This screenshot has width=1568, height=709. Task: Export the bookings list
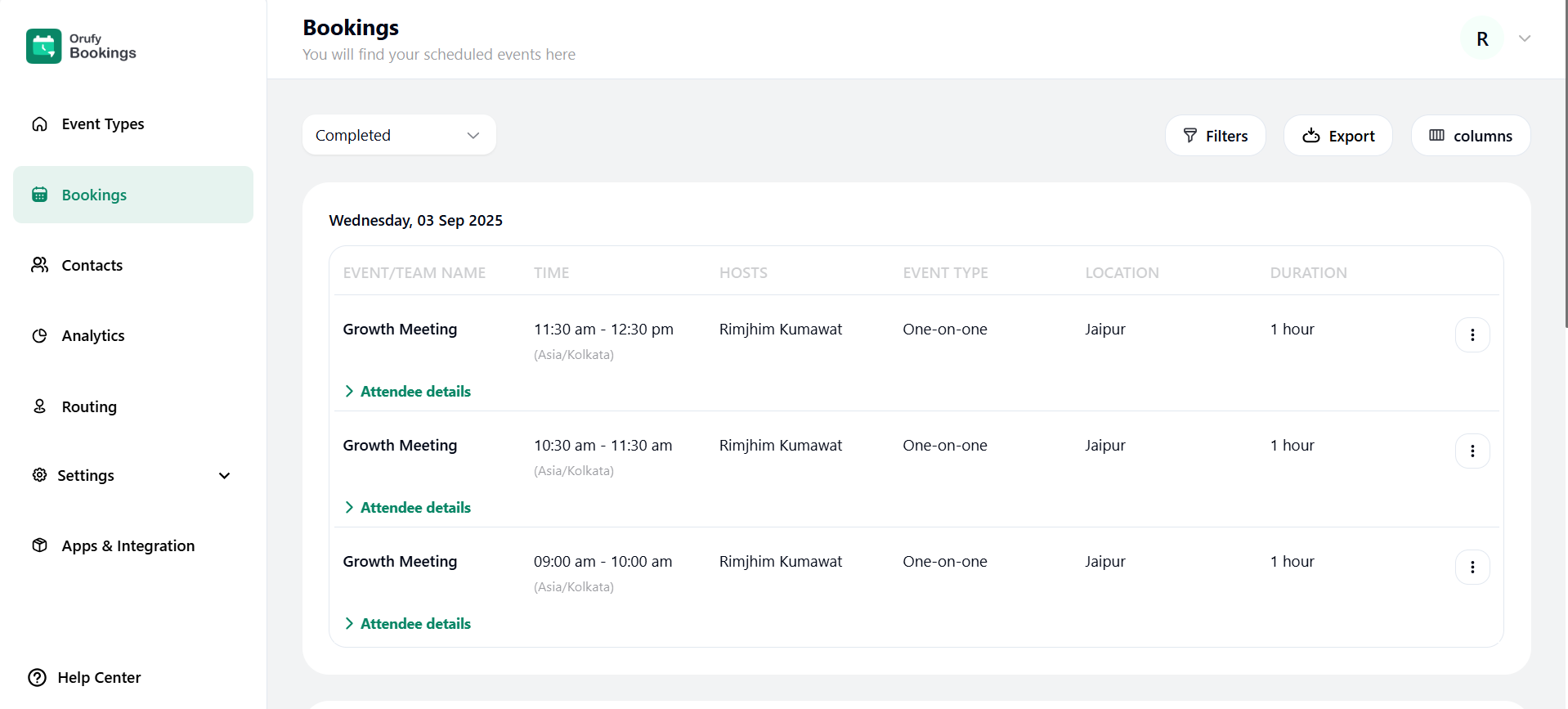1337,136
